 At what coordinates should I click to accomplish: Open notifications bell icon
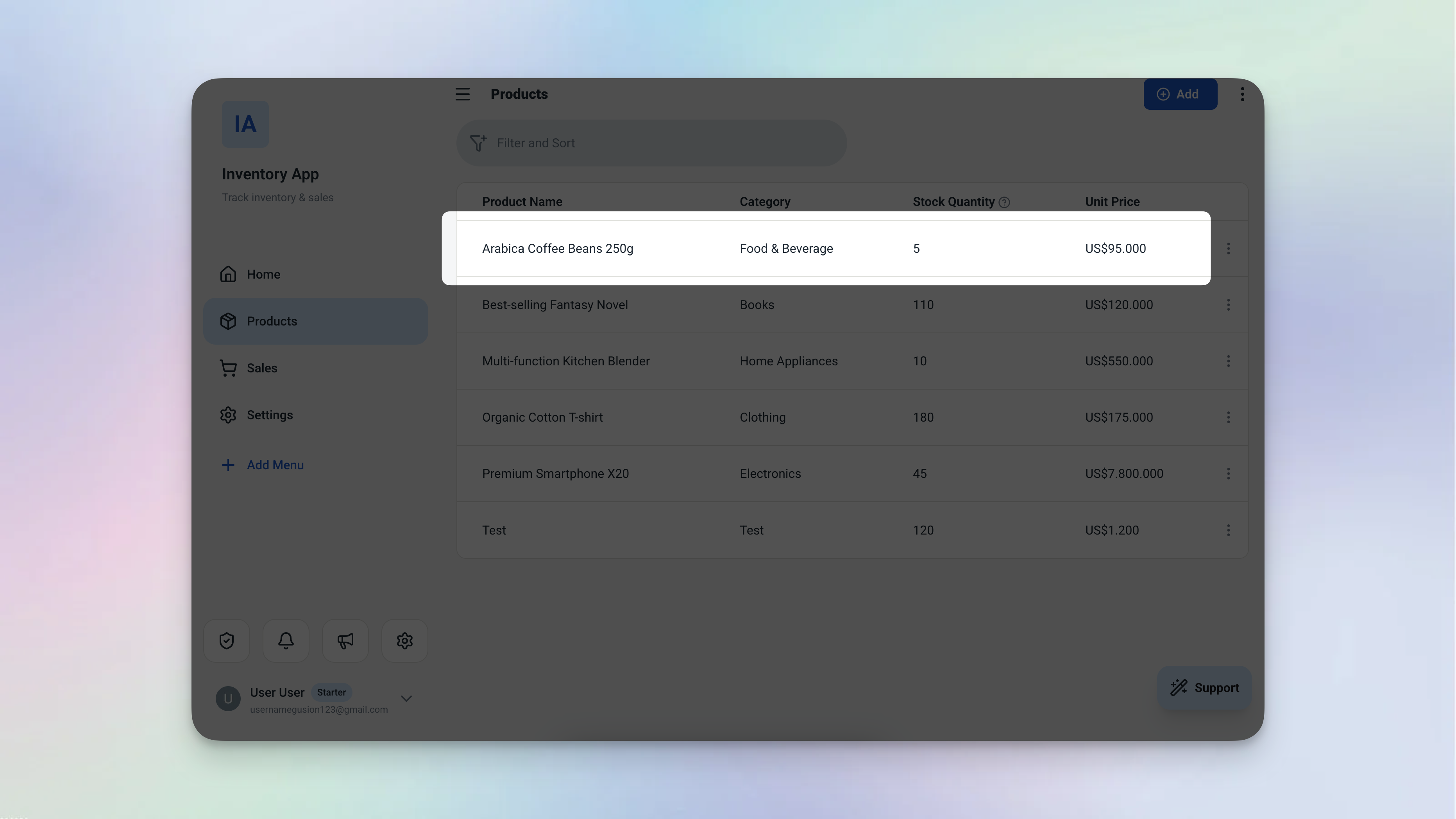[x=286, y=640]
